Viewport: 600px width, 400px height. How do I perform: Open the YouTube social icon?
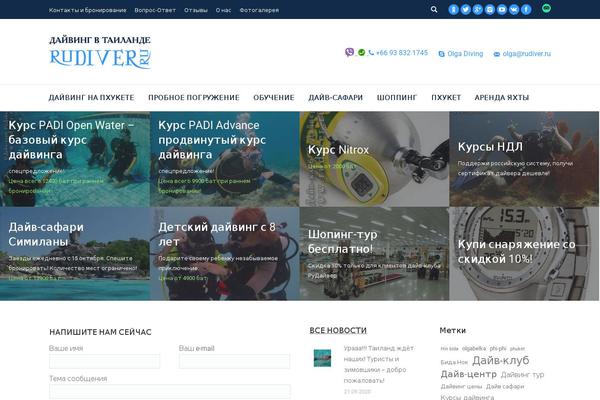coord(502,10)
